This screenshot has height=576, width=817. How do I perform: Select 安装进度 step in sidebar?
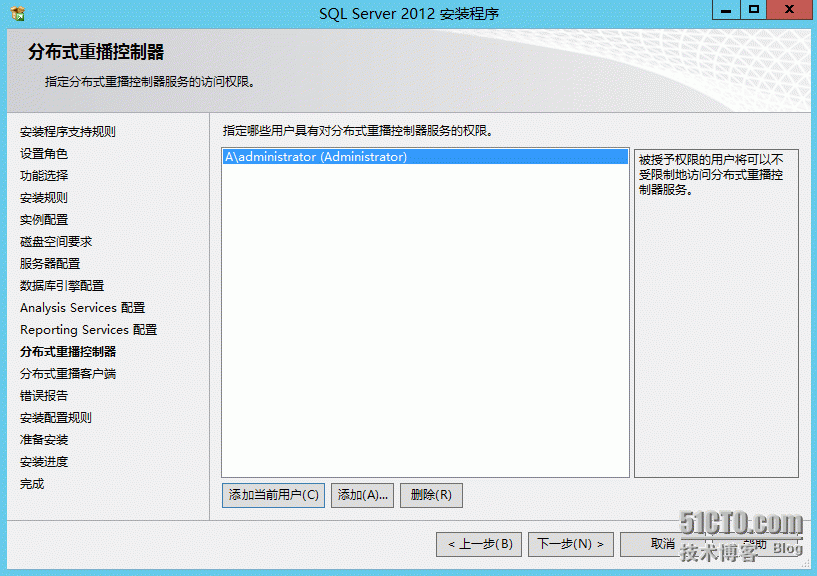44,462
